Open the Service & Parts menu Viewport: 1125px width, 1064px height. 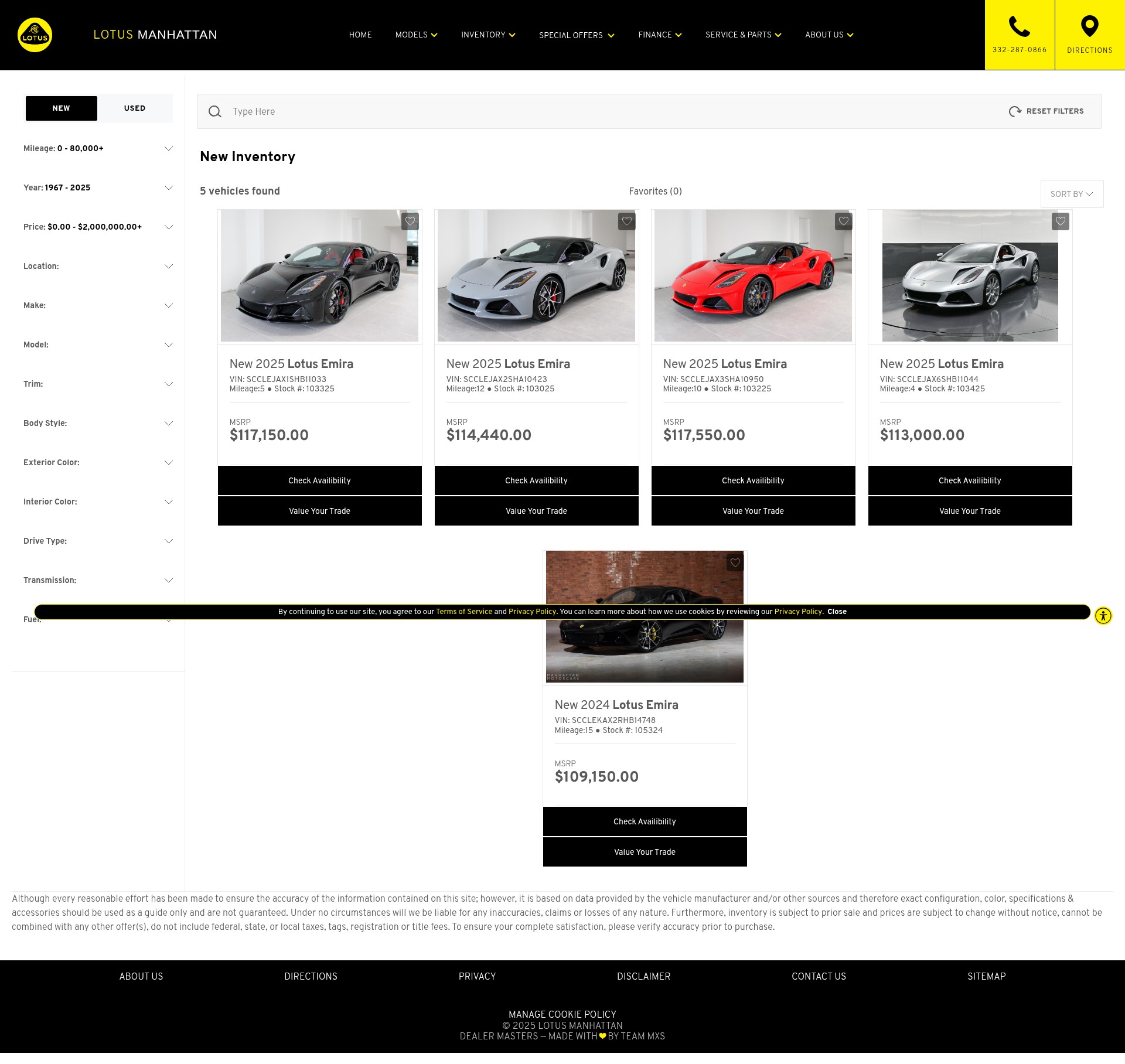pos(743,35)
